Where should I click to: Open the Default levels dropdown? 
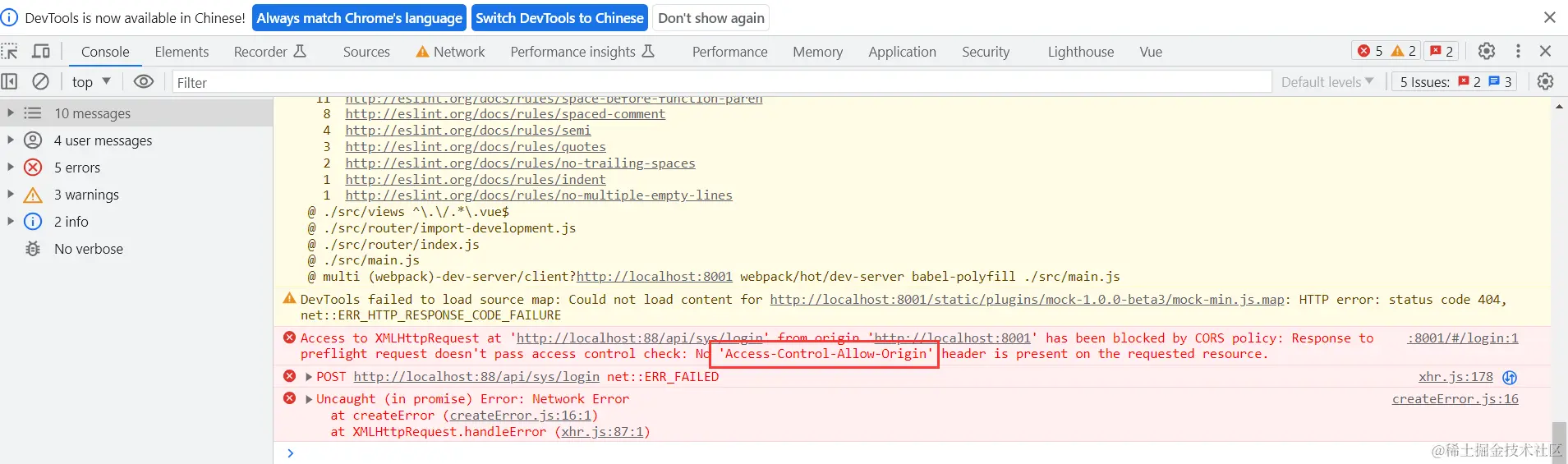[x=1327, y=82]
